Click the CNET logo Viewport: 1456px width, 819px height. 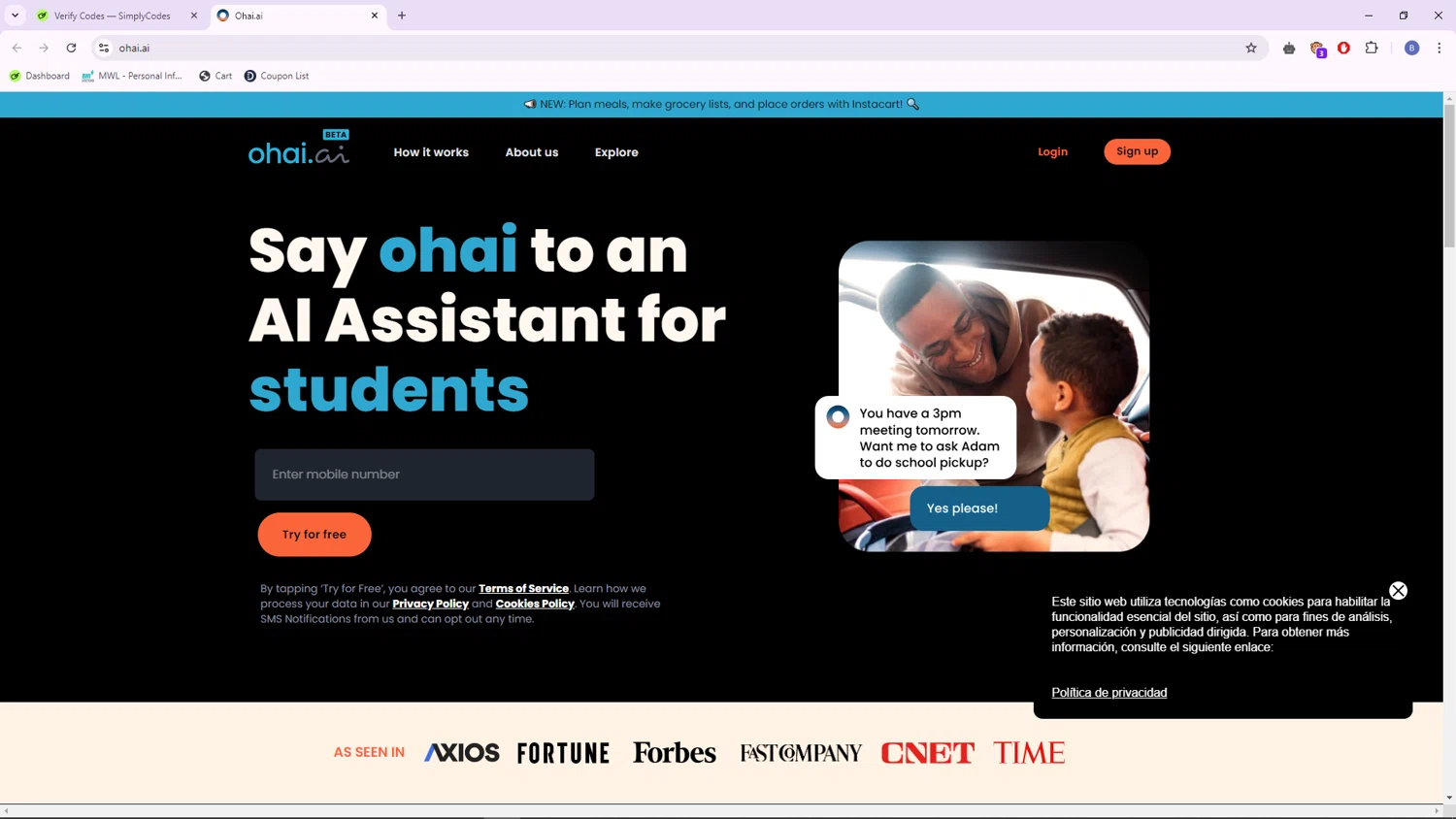[x=928, y=753]
